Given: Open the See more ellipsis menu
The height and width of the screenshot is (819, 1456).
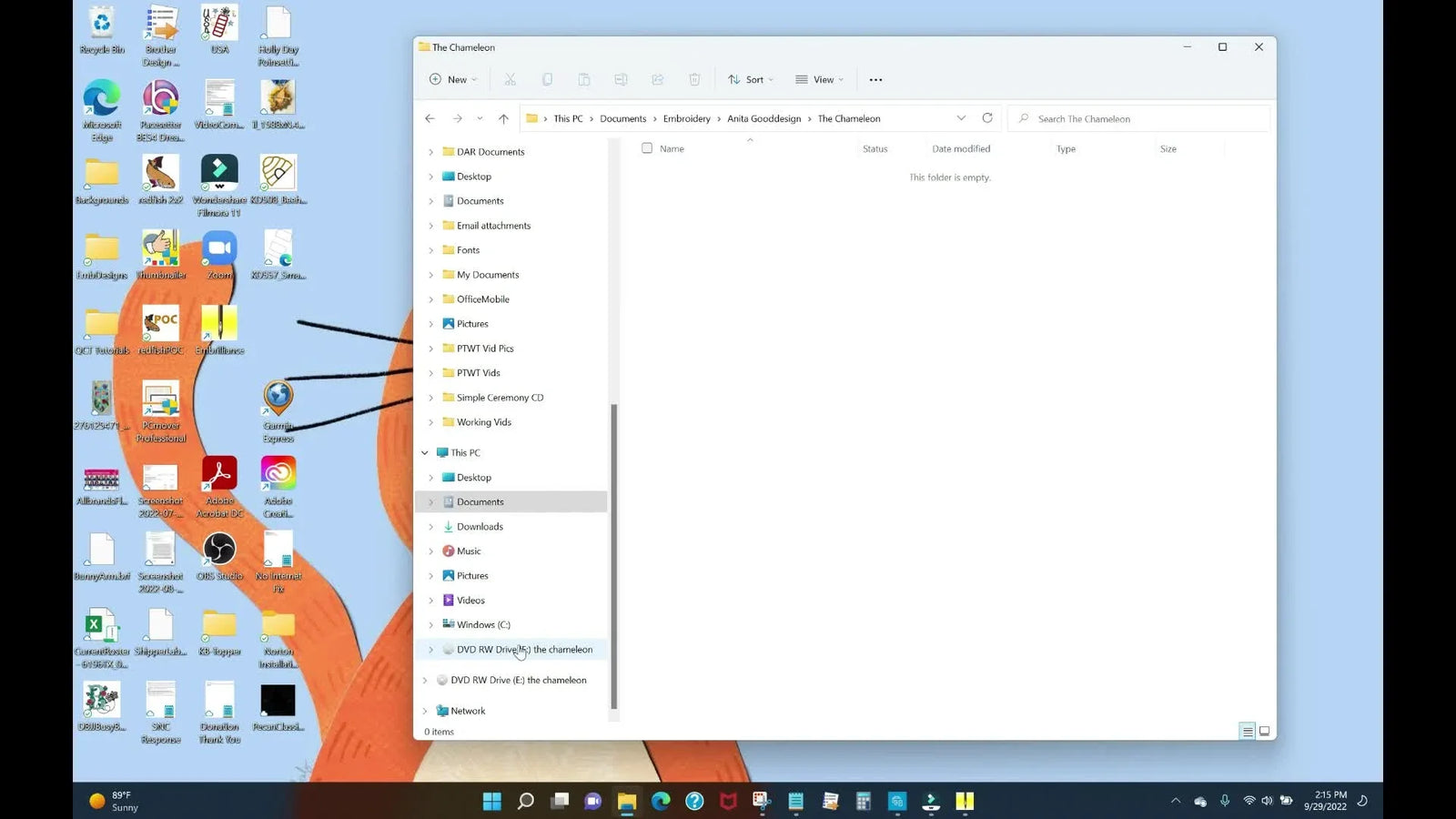Looking at the screenshot, I should pyautogui.click(x=875, y=79).
